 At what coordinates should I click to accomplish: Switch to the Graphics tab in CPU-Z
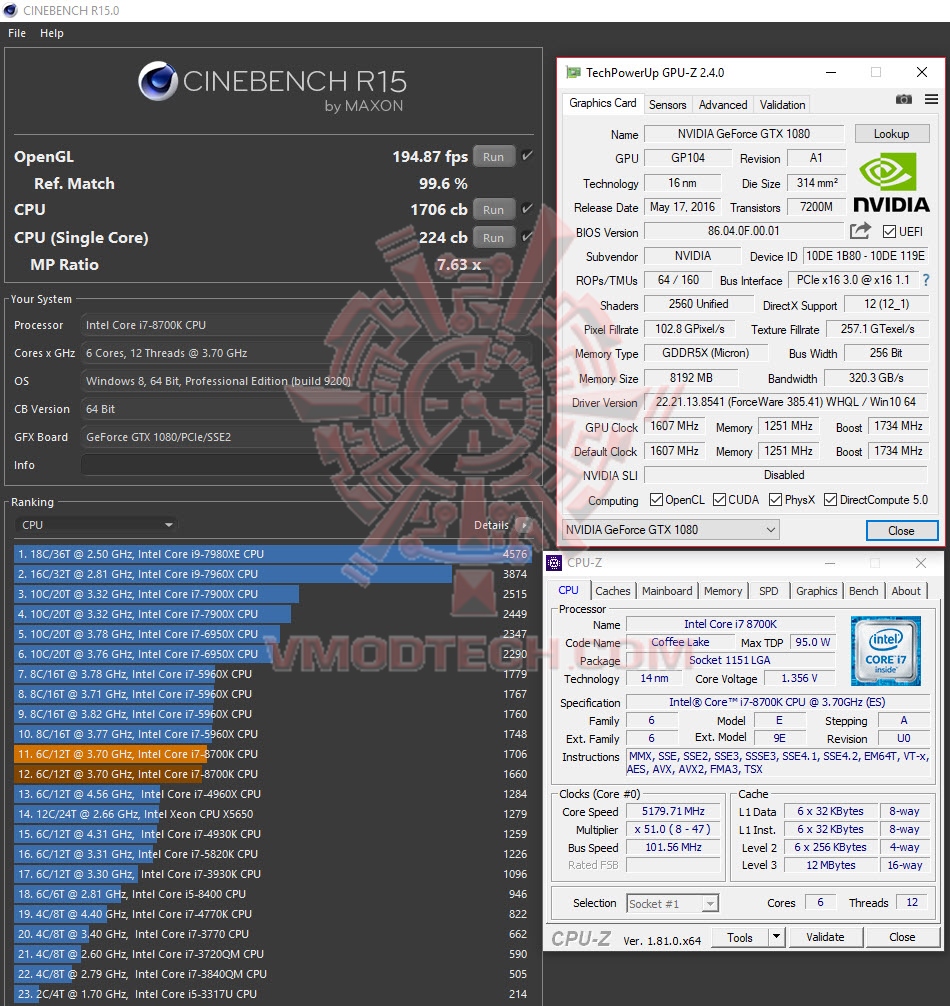(817, 591)
